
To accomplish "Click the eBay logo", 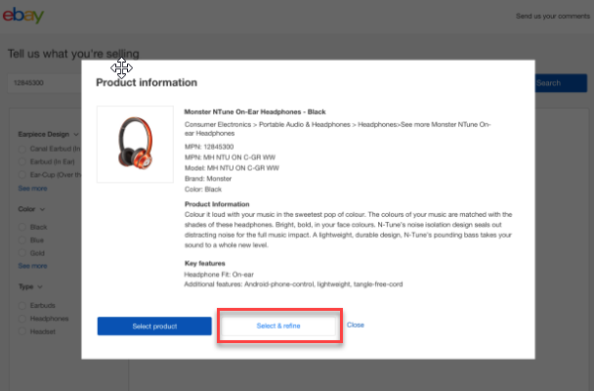I will point(23,15).
